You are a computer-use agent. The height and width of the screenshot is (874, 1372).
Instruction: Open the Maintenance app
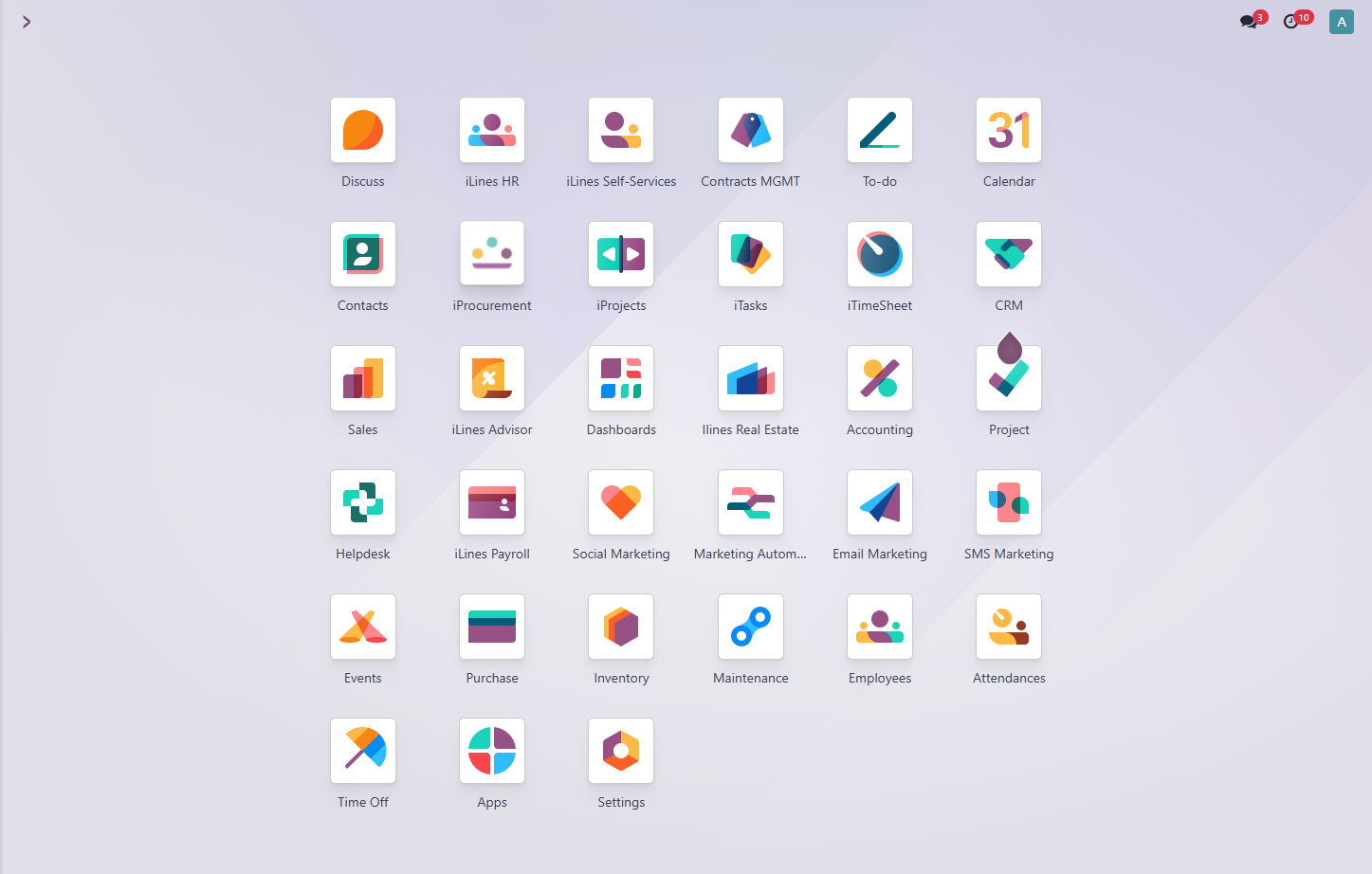coord(751,627)
